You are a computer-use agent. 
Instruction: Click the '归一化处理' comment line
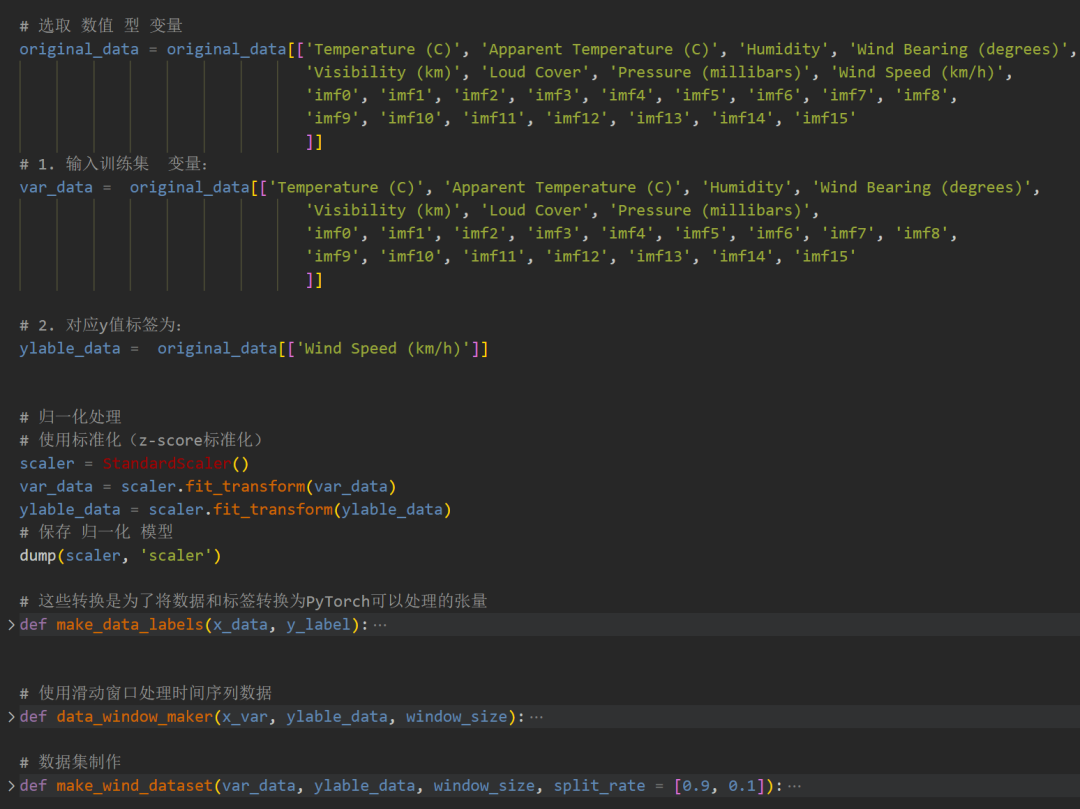tap(80, 418)
